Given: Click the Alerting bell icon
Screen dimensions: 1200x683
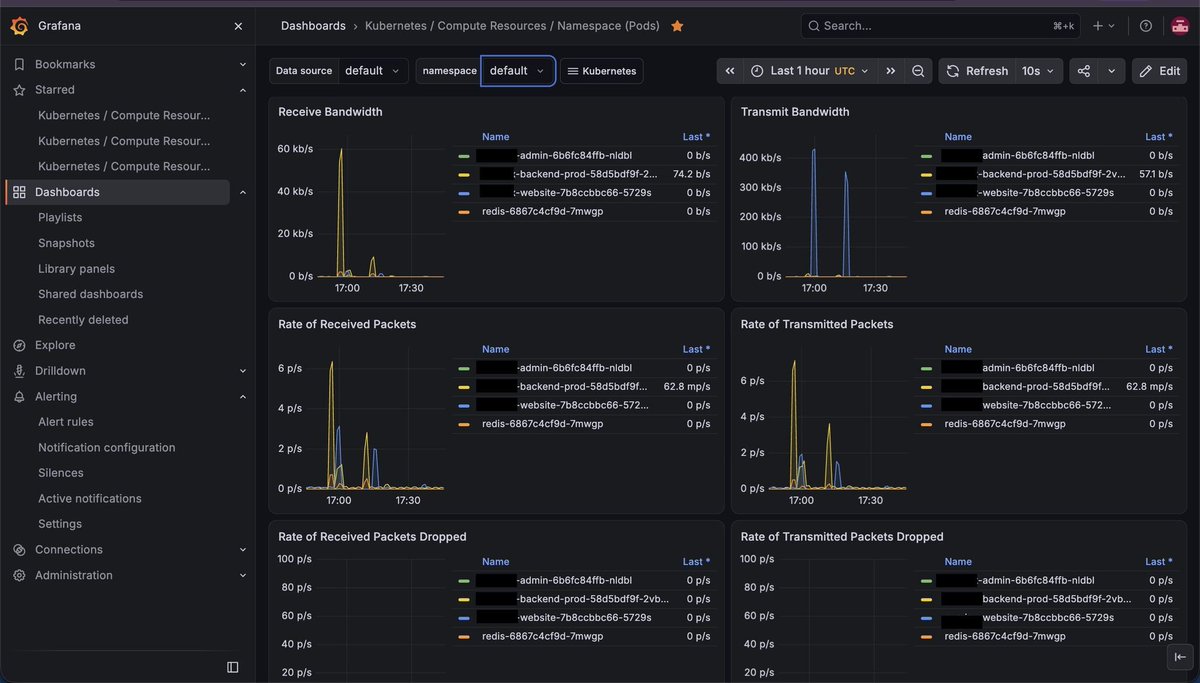Looking at the screenshot, I should pyautogui.click(x=19, y=397).
